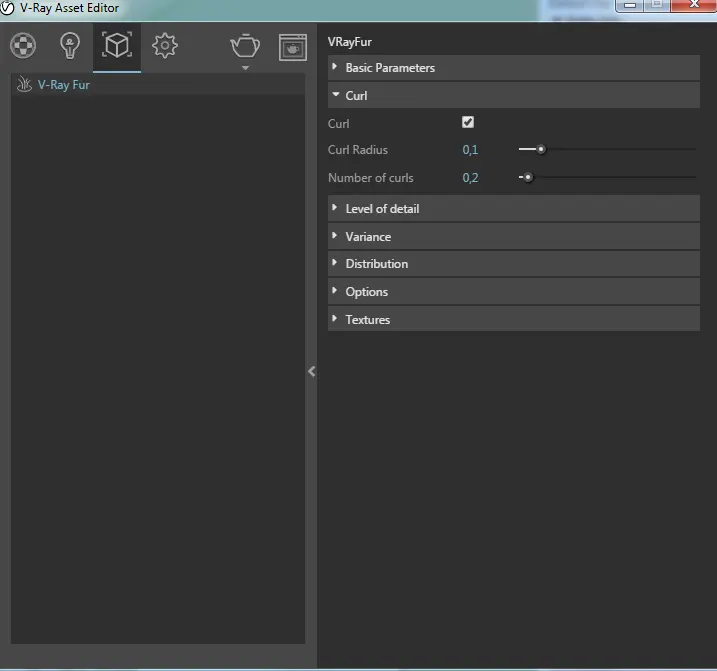Viewport: 717px width, 671px height.
Task: Expand the Level of detail section
Action: click(x=382, y=209)
